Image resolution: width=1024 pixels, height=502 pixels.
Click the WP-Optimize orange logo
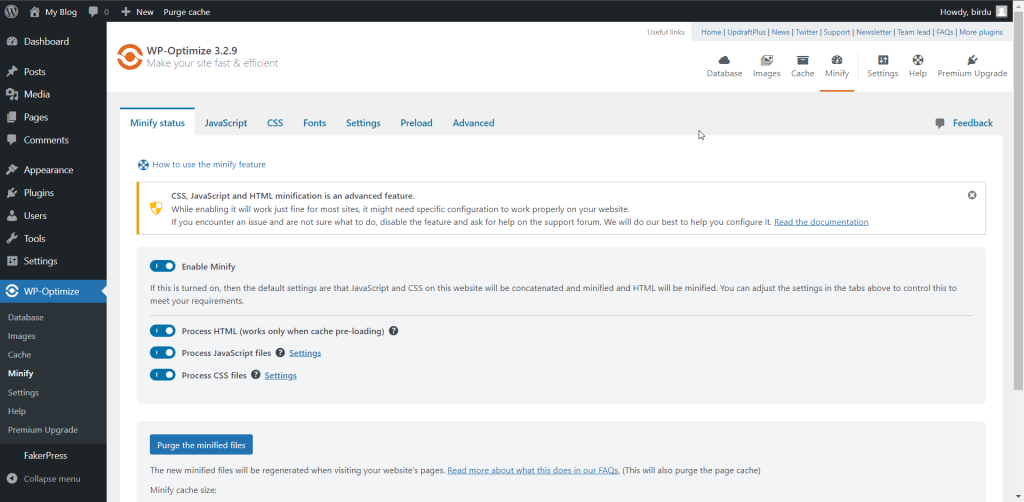[x=129, y=57]
